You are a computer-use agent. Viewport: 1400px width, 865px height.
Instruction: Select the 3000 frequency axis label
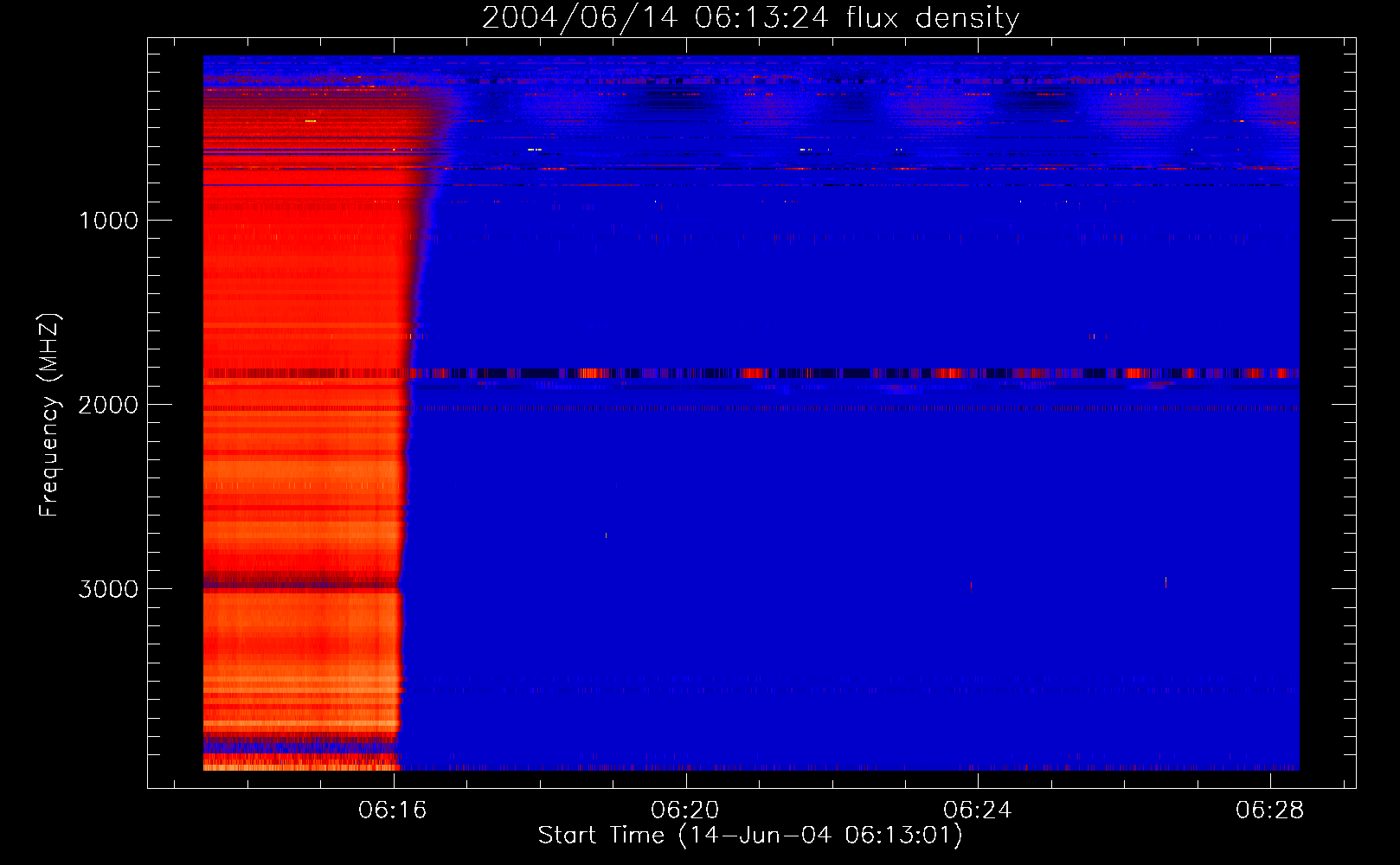108,589
